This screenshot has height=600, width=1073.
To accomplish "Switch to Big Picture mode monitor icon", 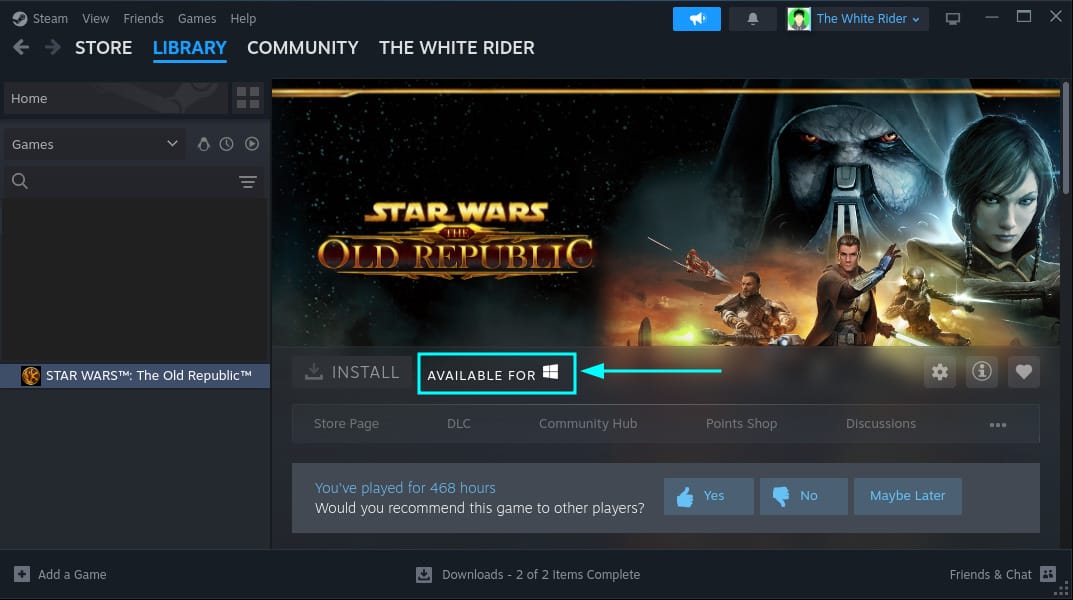I will click(x=953, y=19).
